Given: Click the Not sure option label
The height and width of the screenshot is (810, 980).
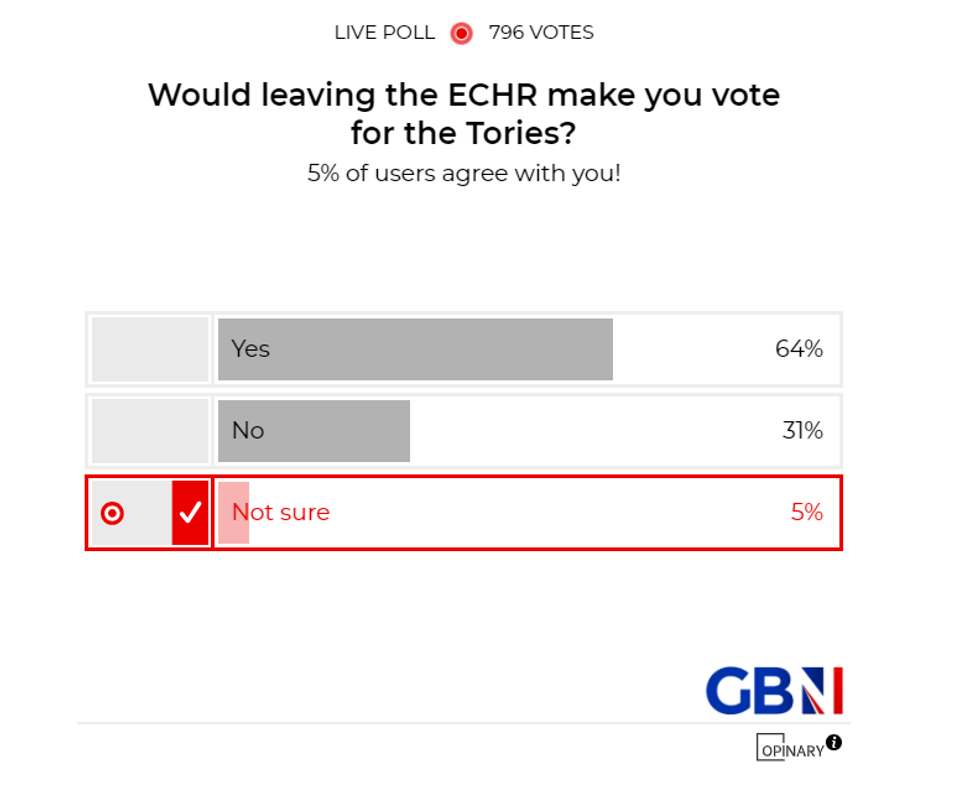Looking at the screenshot, I should (279, 513).
